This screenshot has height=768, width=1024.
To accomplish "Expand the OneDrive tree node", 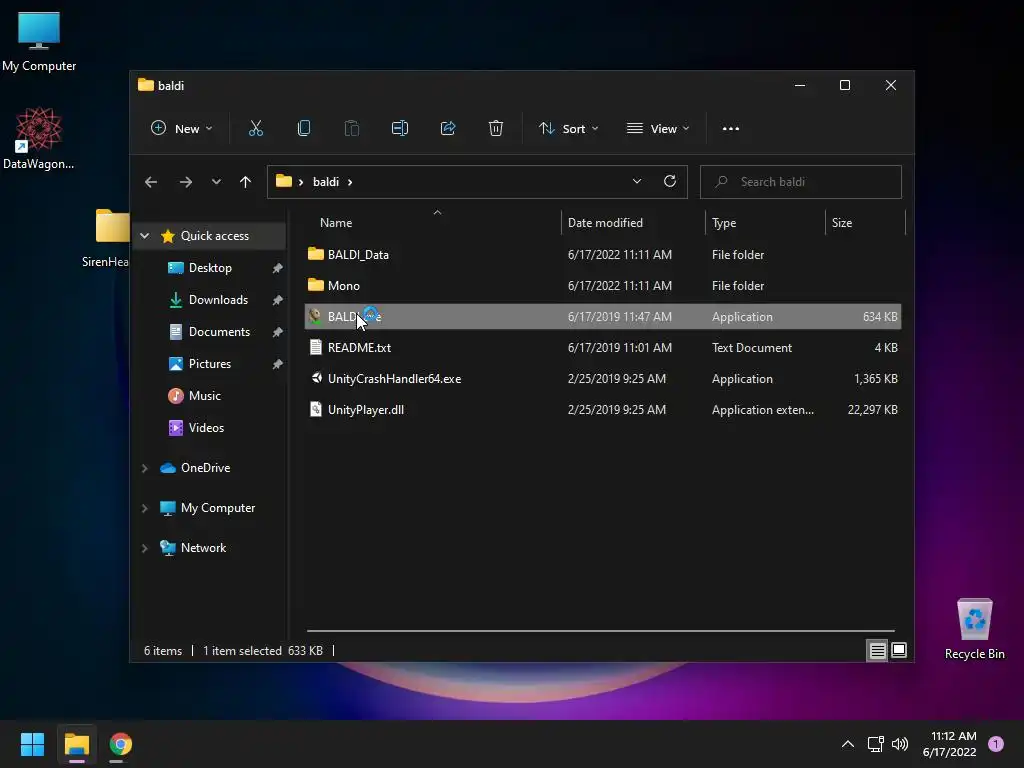I will tap(145, 468).
